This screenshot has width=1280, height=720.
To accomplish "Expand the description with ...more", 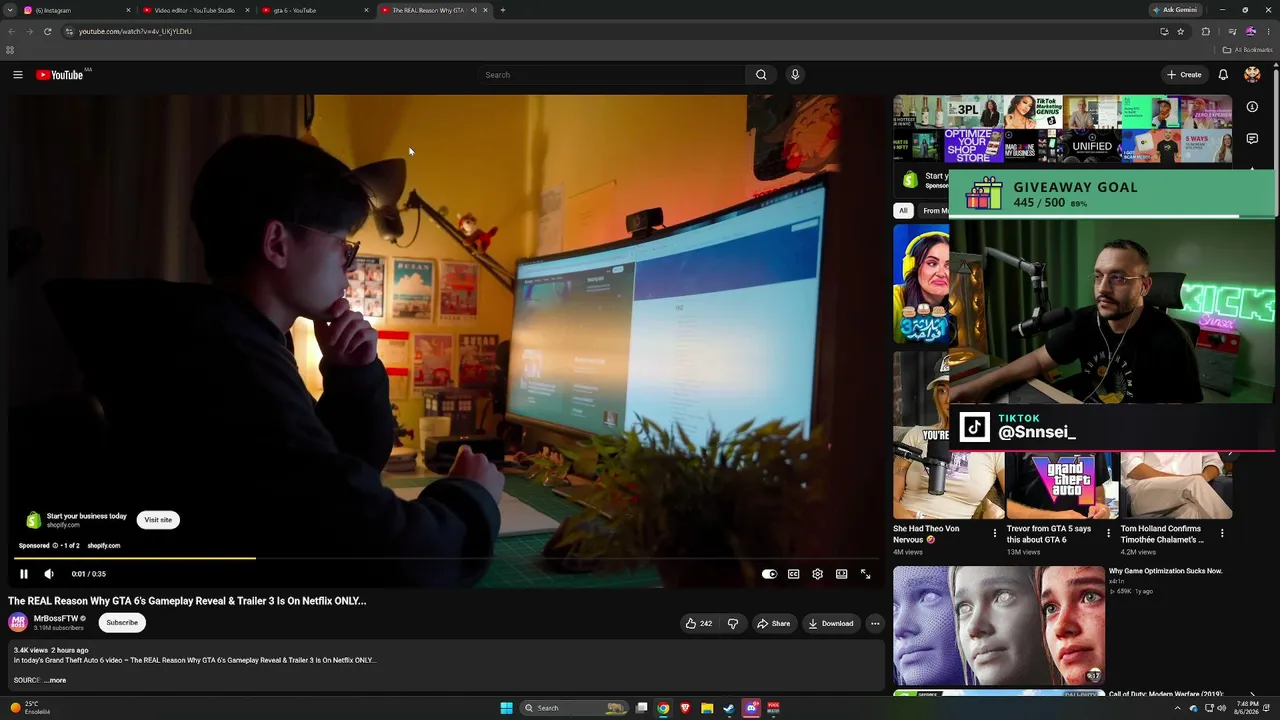I will [x=56, y=680].
